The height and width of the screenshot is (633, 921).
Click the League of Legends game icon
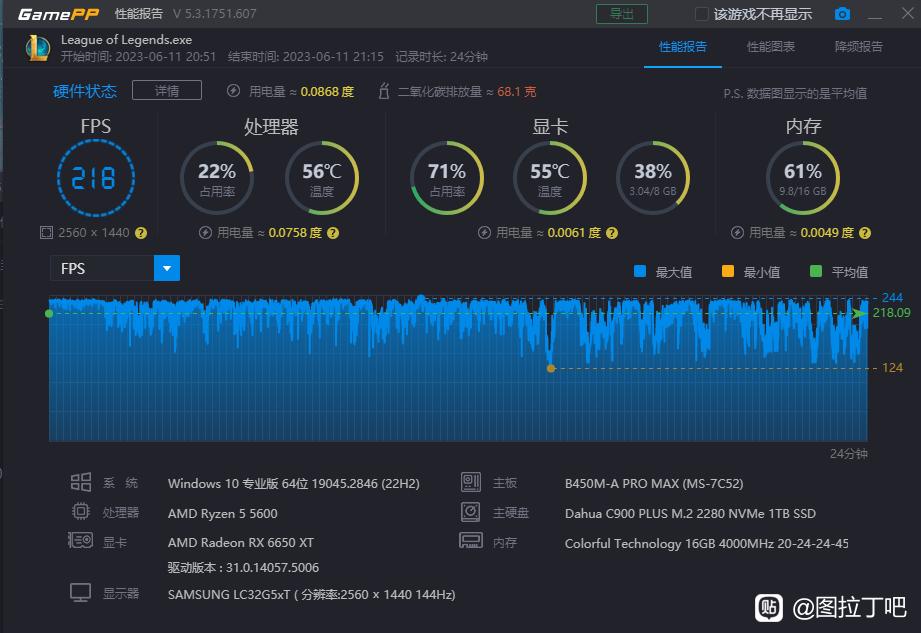point(37,47)
